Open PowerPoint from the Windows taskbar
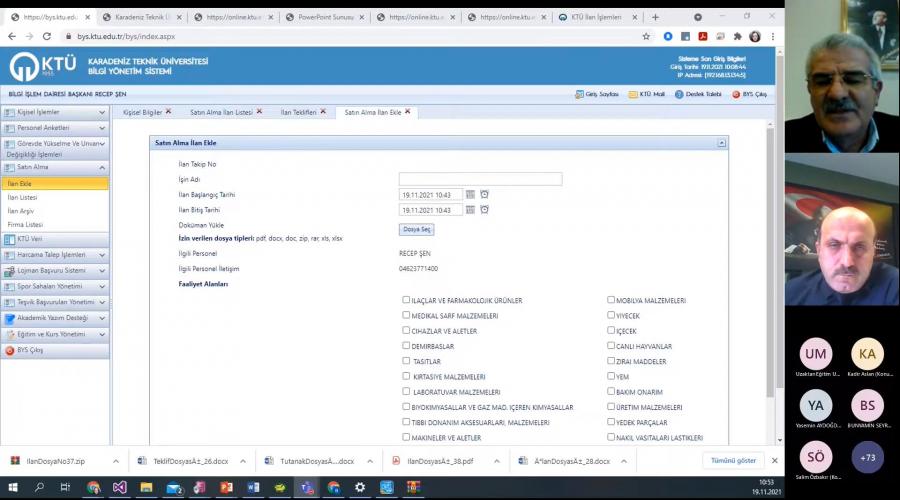This screenshot has height=500, width=900. (x=226, y=487)
